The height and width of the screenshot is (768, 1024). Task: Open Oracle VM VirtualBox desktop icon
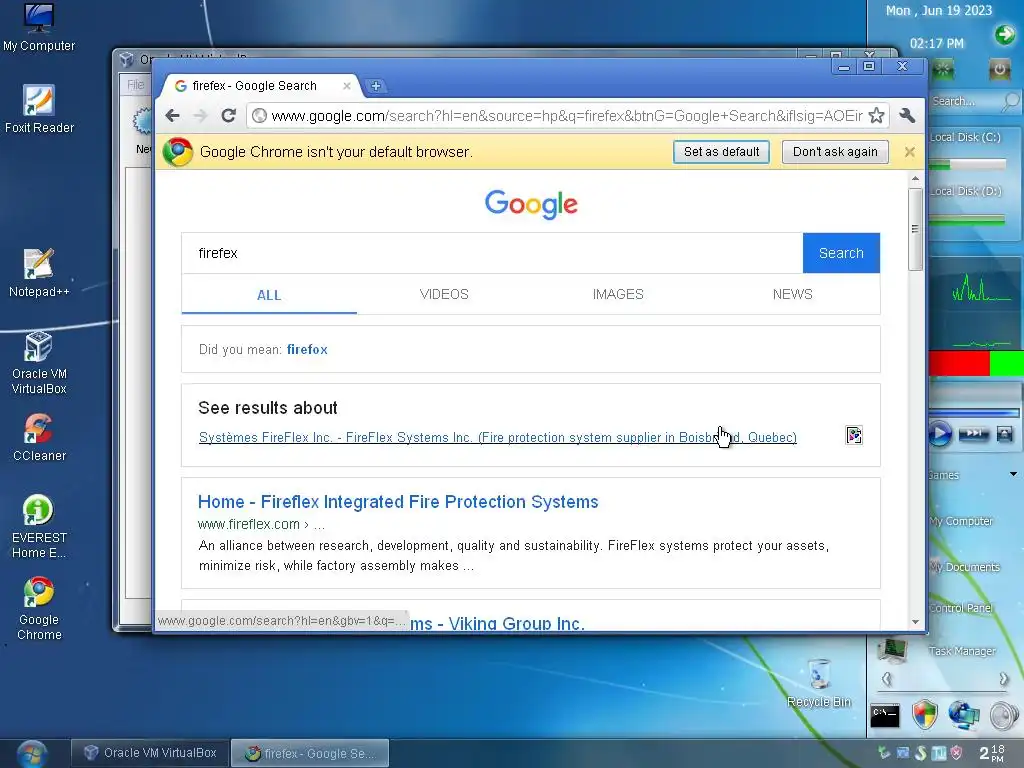39,363
